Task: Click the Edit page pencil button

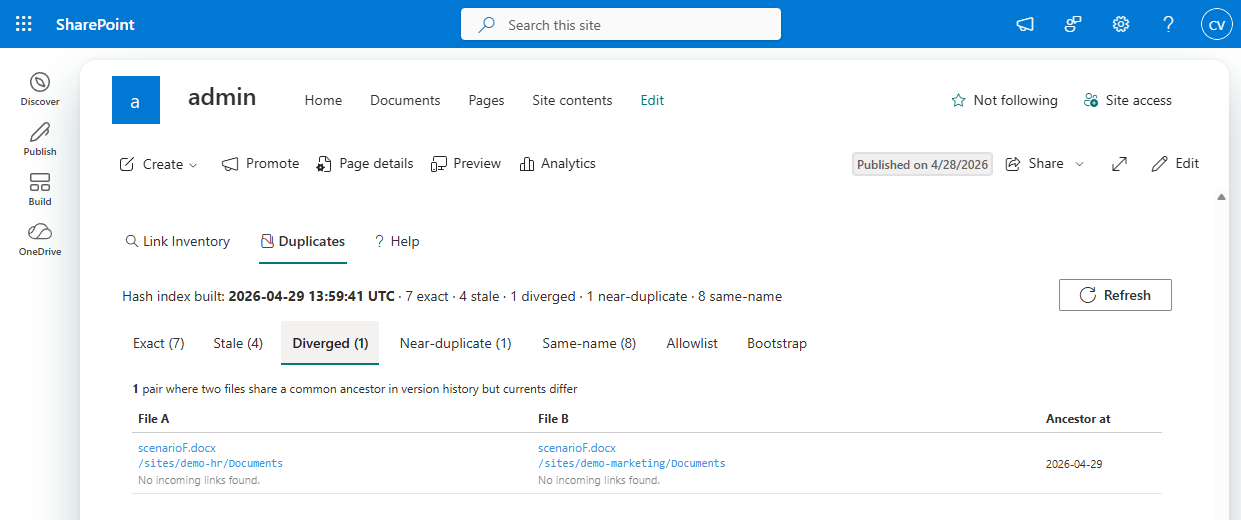Action: (x=1175, y=164)
